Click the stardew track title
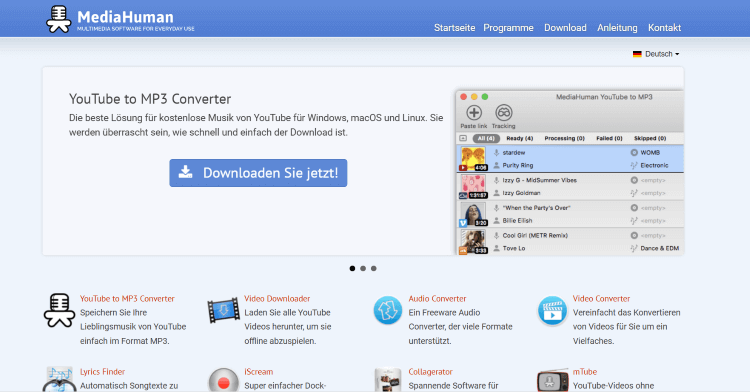 [x=514, y=152]
